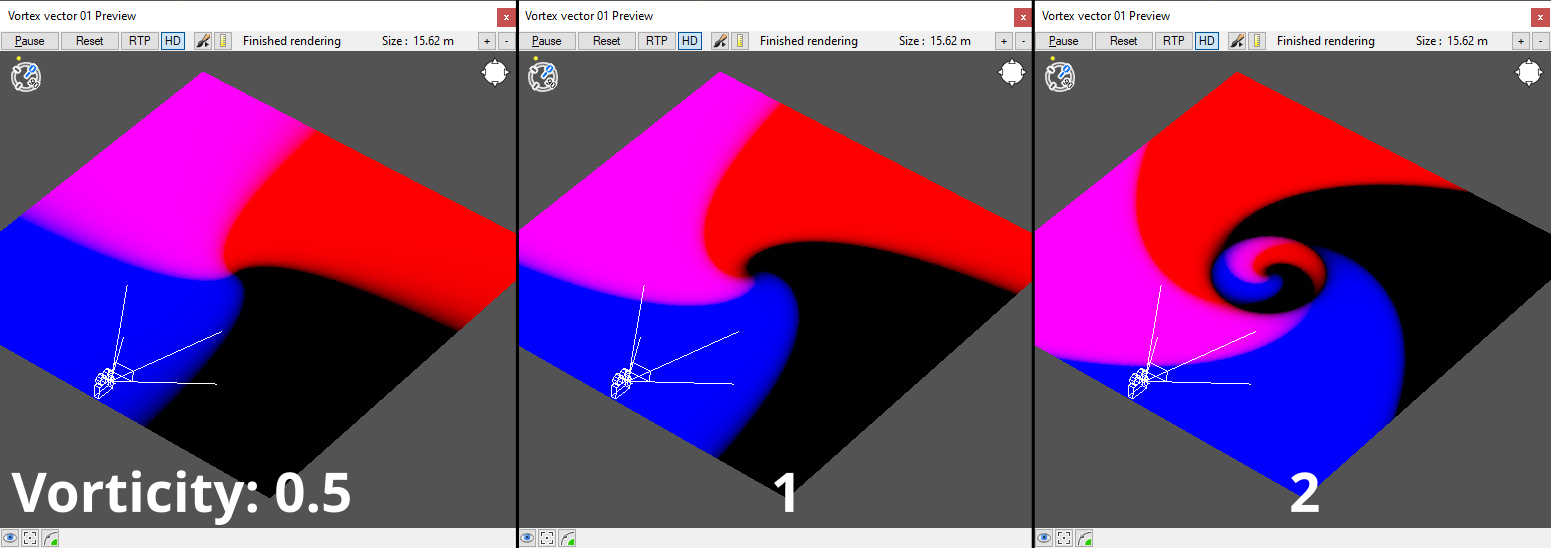Click the green curve icon, middle preview
Image resolution: width=1551 pixels, height=548 pixels.
567,538
